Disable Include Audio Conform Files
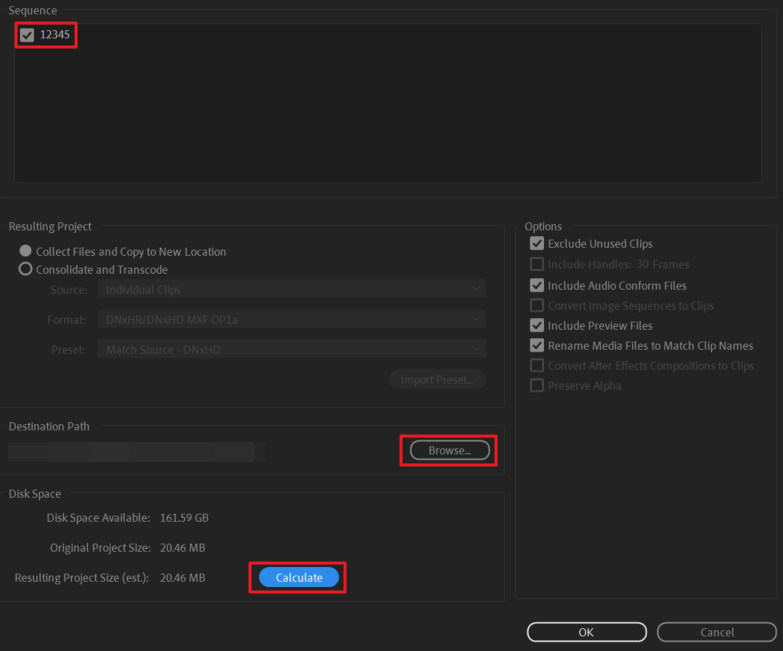This screenshot has width=783, height=651. (537, 286)
